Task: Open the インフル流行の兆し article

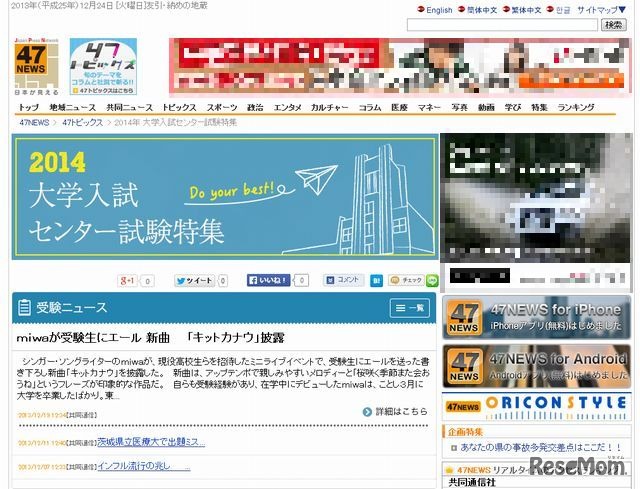Action: [x=144, y=466]
